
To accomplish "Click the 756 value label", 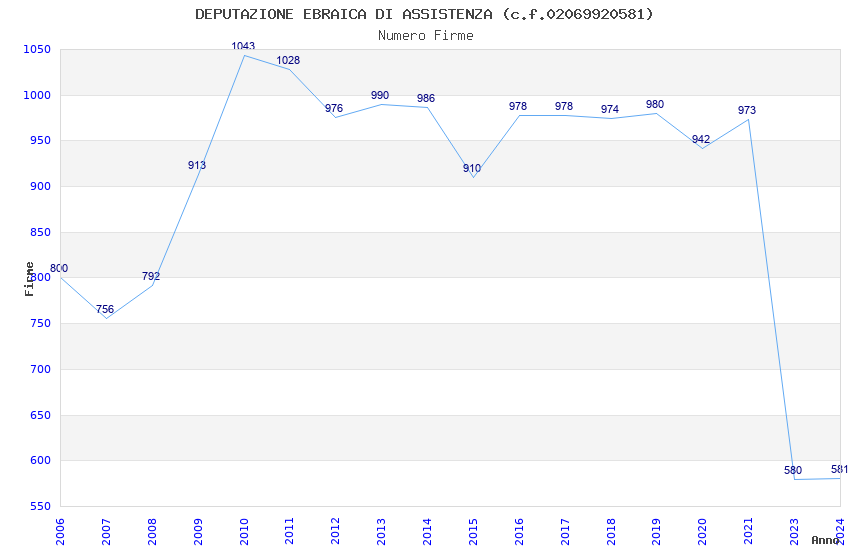I will (x=105, y=309).
